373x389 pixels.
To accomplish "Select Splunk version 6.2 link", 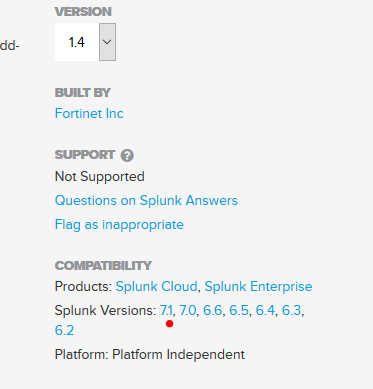I will click(64, 330).
